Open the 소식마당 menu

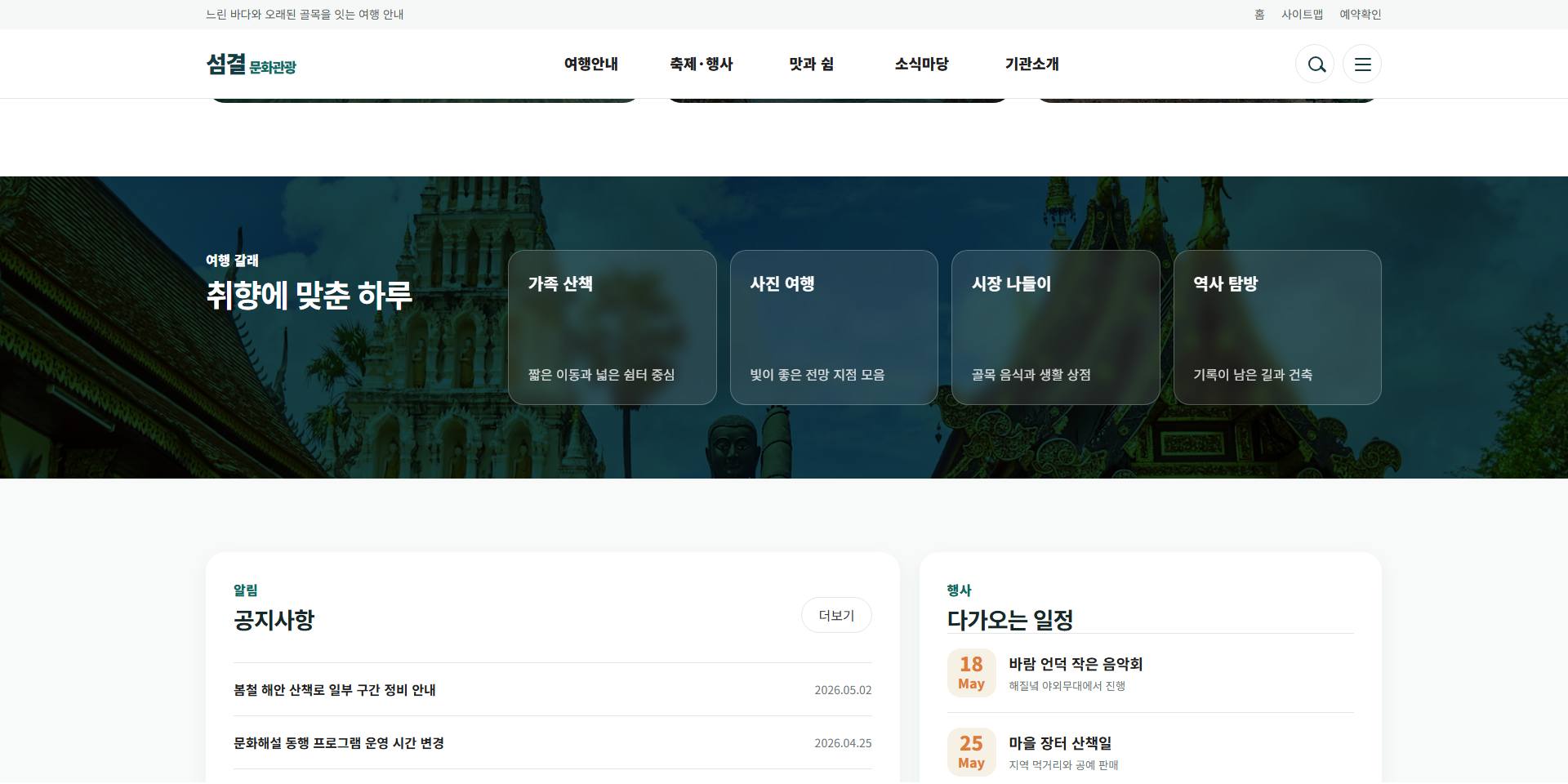tap(921, 64)
